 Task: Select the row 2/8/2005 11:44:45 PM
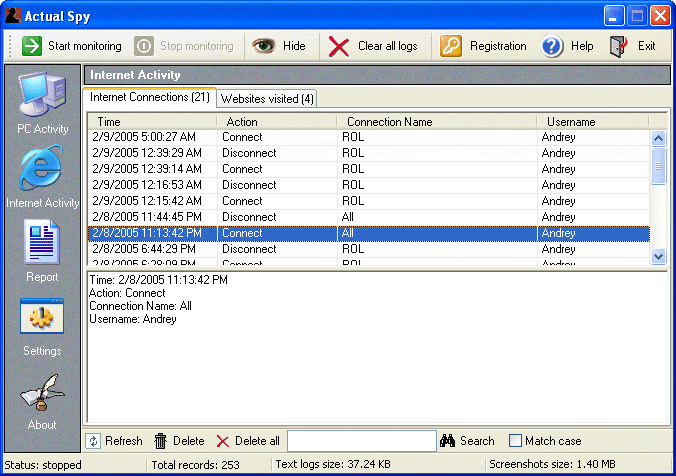[x=369, y=217]
